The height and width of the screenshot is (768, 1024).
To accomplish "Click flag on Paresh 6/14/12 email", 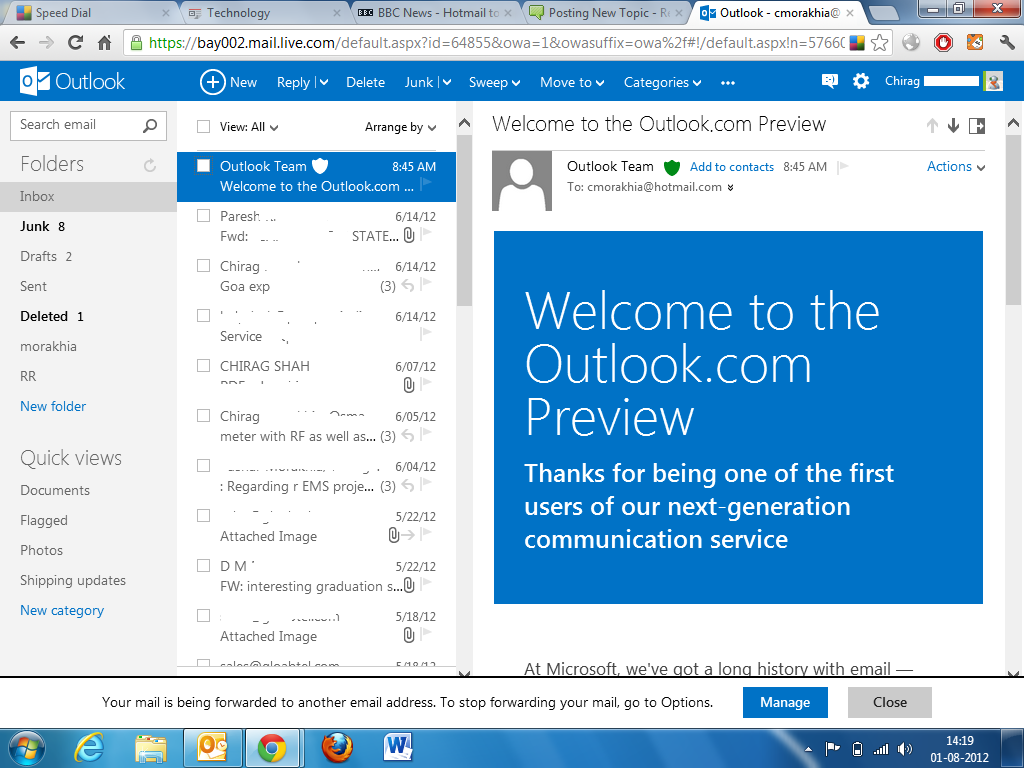I will tap(426, 233).
